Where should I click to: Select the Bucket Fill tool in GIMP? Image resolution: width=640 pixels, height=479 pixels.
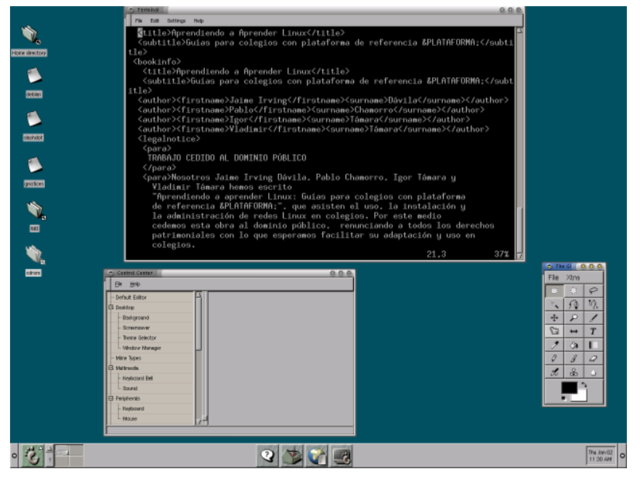click(x=573, y=345)
